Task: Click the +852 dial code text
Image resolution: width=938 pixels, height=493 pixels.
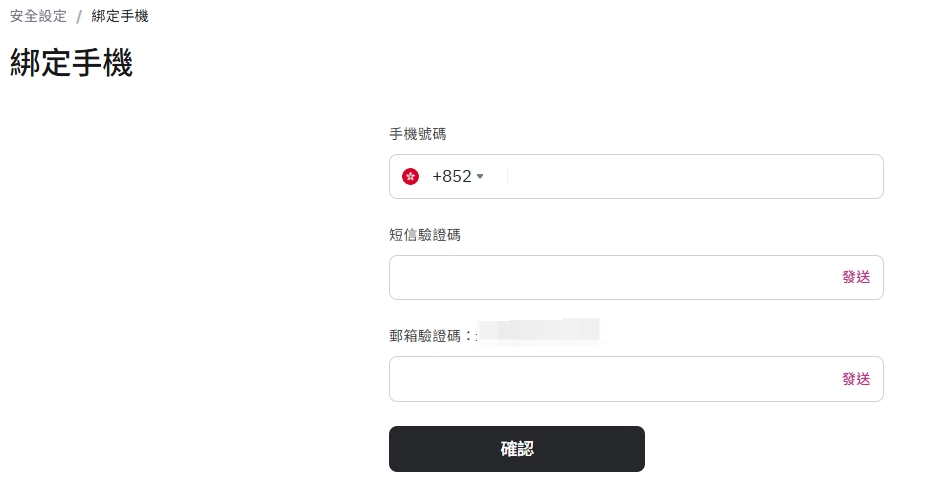Action: point(452,176)
